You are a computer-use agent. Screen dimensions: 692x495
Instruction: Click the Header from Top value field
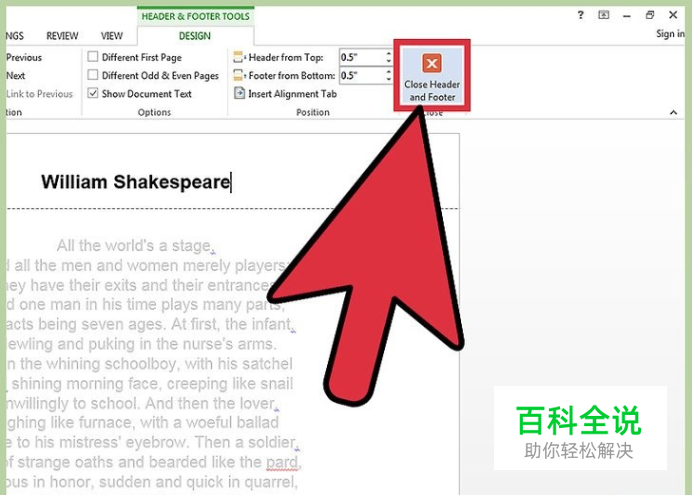[x=361, y=57]
